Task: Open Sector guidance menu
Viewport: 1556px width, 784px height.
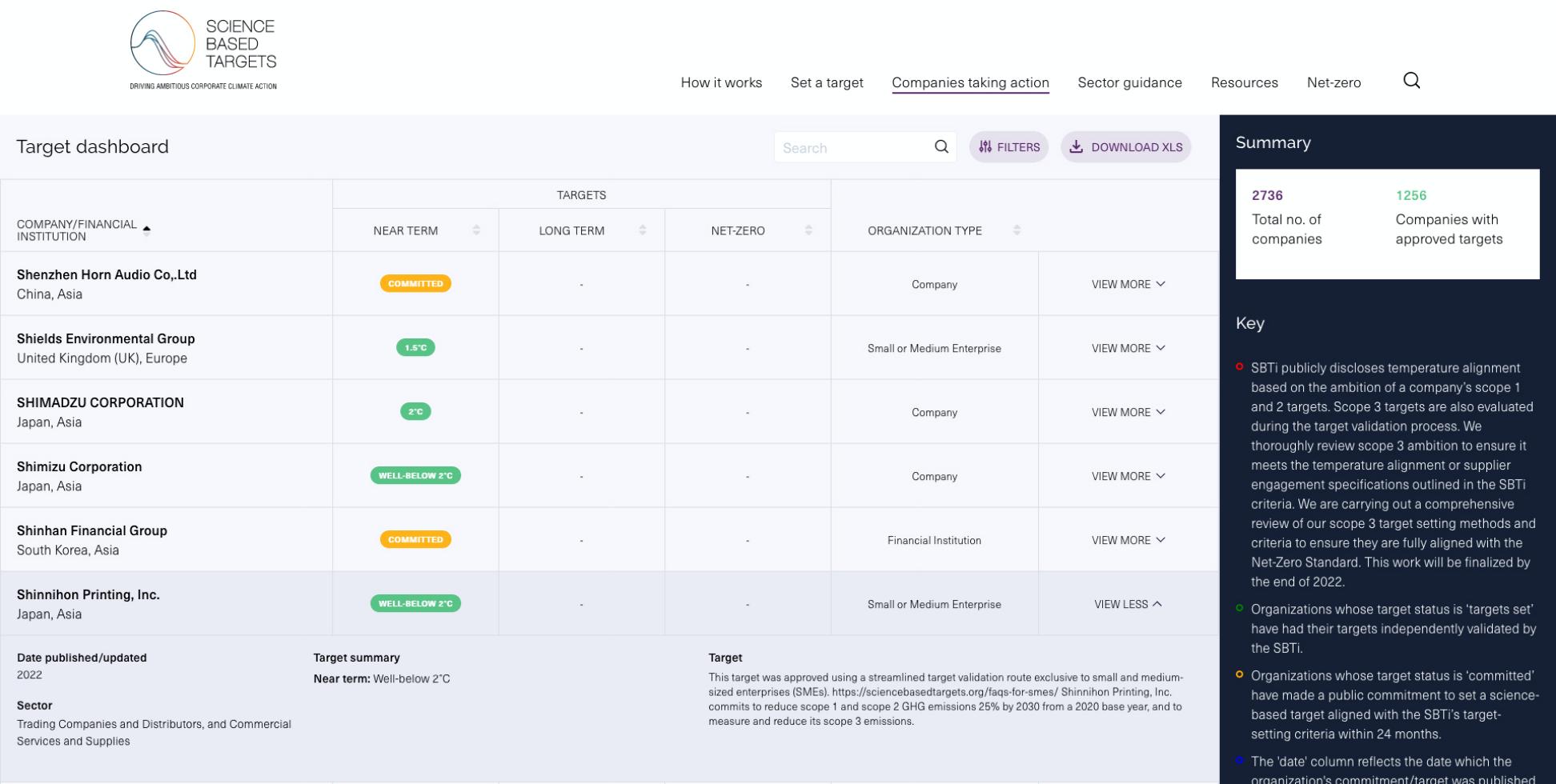Action: pos(1129,82)
